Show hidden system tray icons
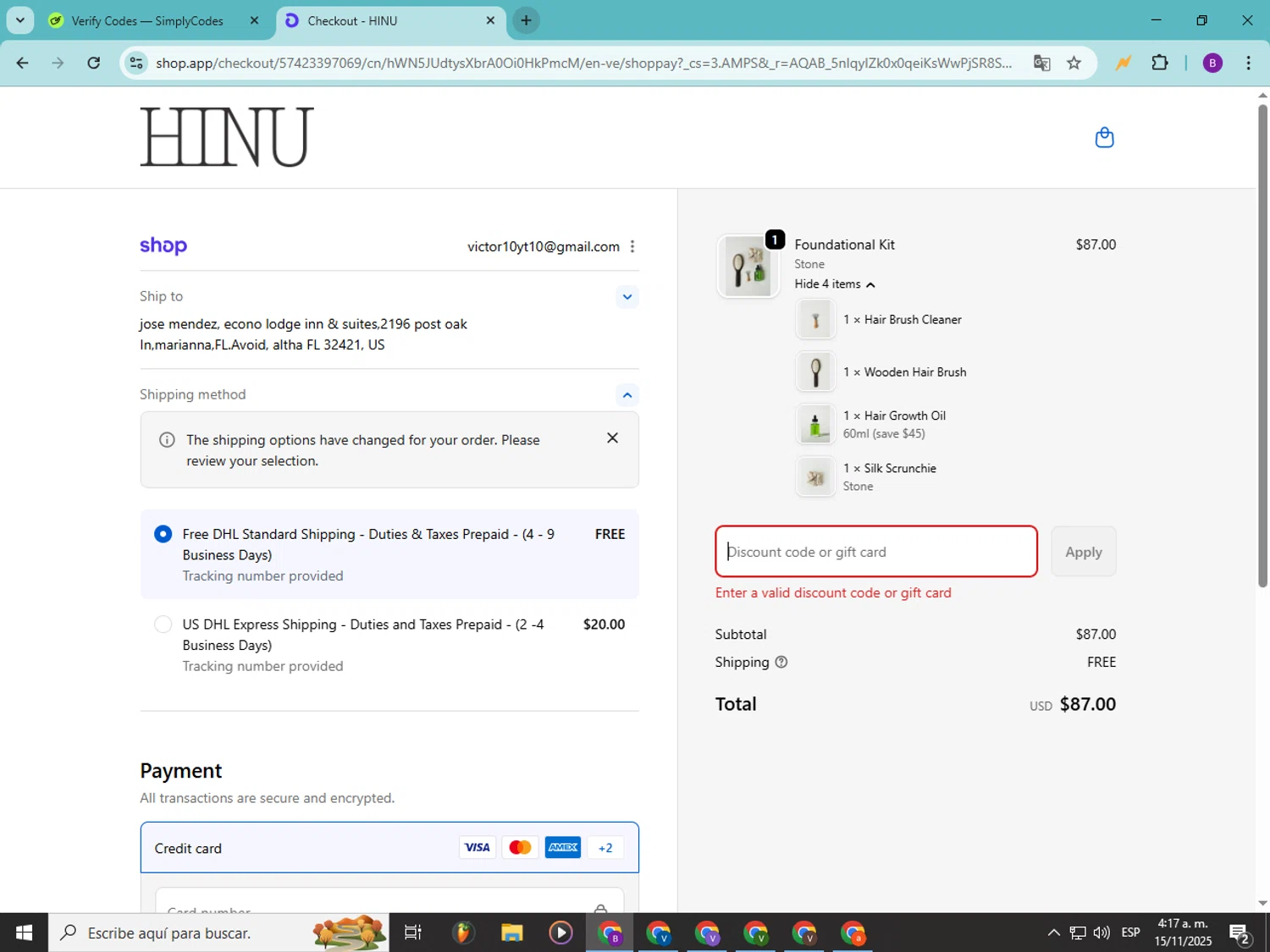The image size is (1270, 952). click(x=1053, y=933)
